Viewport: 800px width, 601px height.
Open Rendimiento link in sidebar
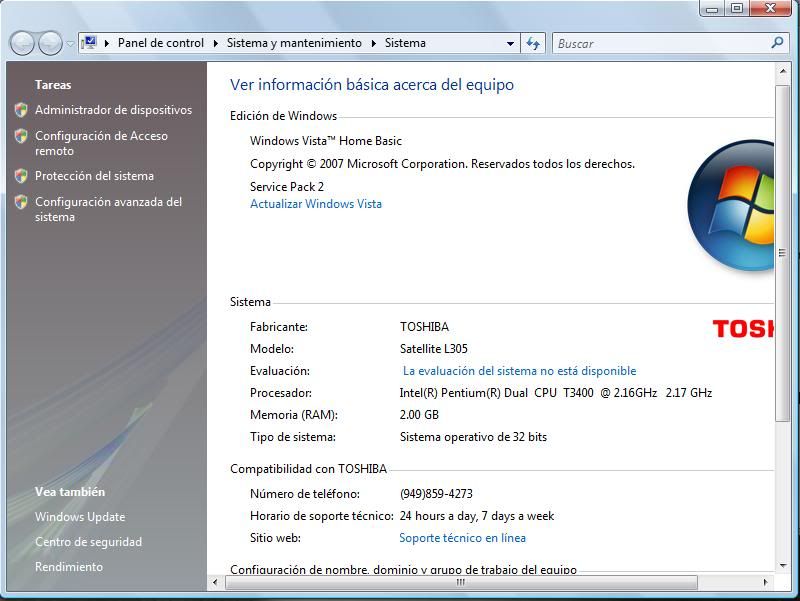point(69,567)
